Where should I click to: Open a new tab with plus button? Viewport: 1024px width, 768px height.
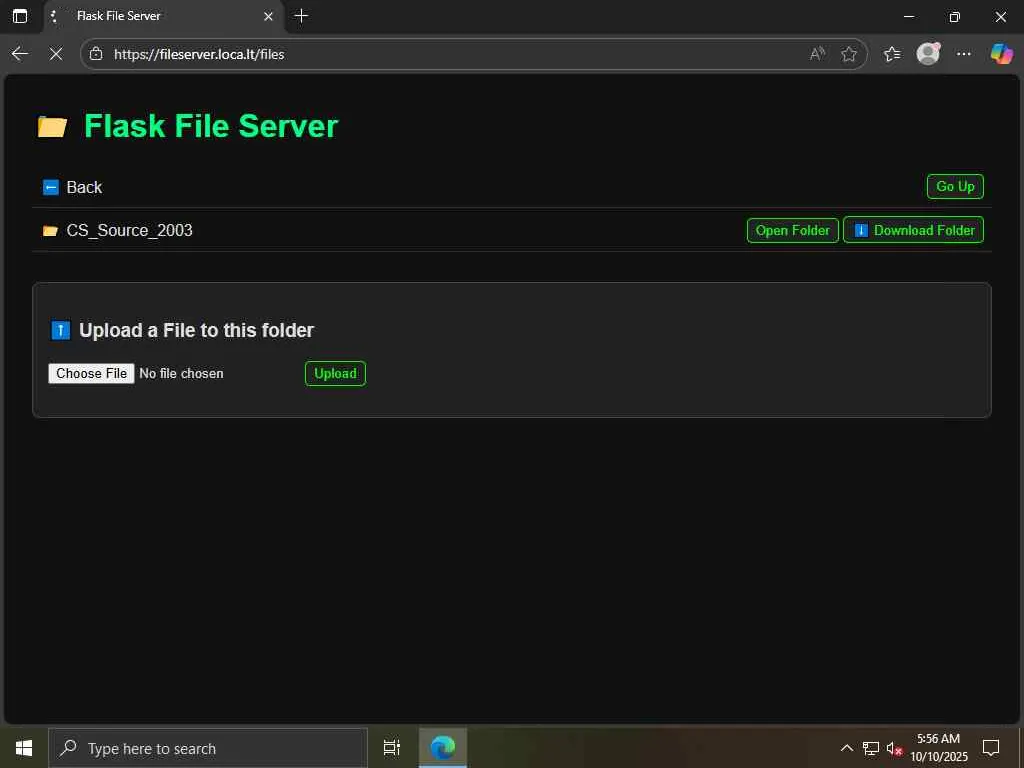pyautogui.click(x=301, y=16)
